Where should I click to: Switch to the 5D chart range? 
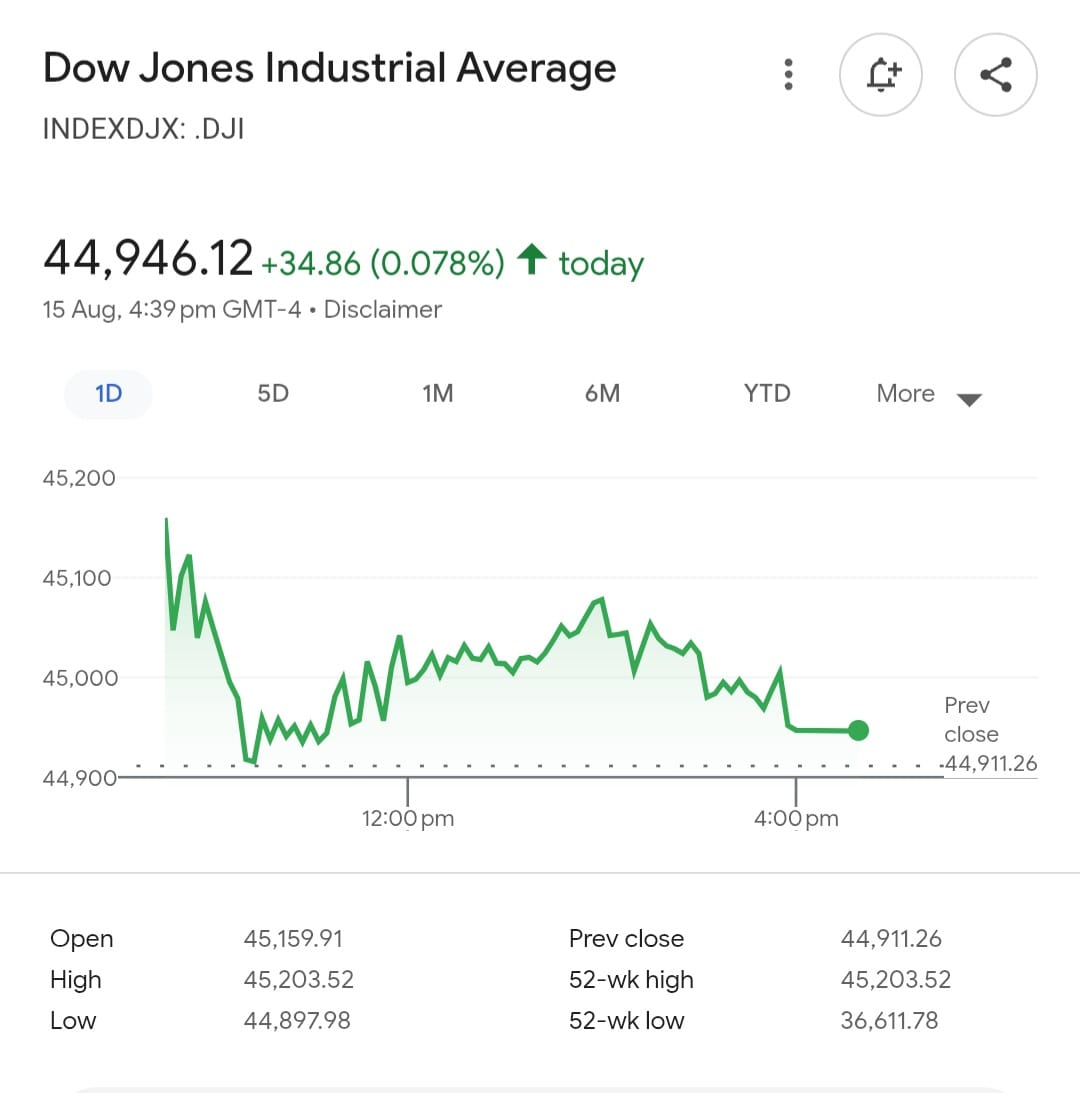(x=272, y=394)
